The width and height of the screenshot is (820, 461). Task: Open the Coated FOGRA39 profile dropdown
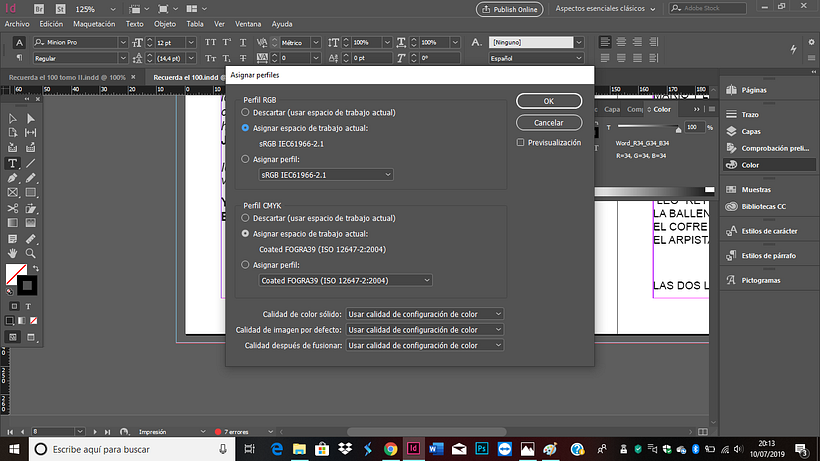[x=345, y=281]
